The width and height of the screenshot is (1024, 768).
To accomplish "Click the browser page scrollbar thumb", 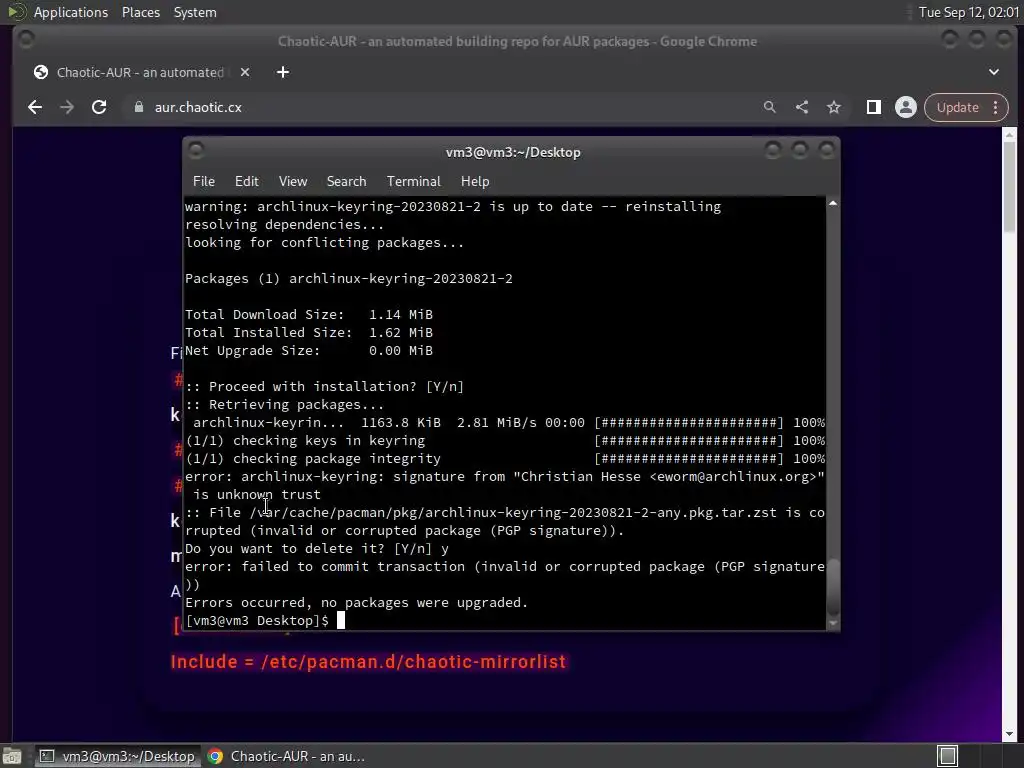I will (1010, 186).
